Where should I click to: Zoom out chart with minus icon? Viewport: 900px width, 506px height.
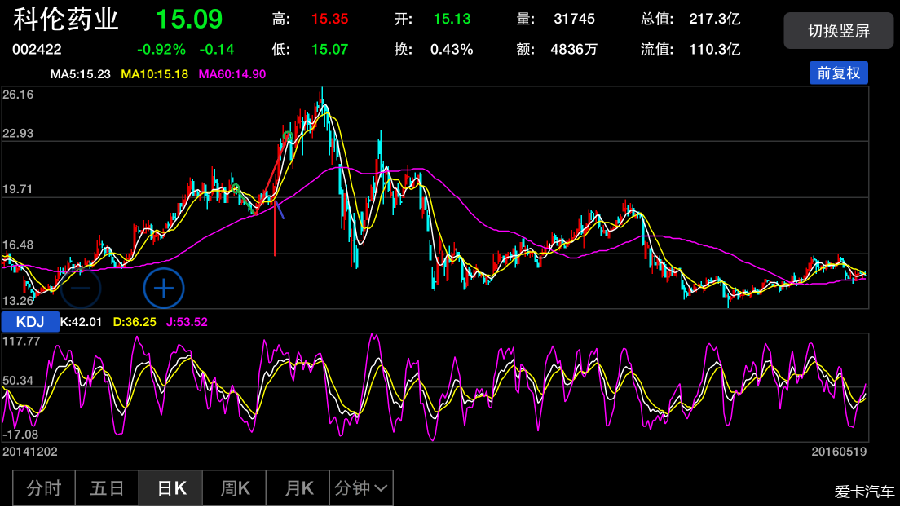80,288
